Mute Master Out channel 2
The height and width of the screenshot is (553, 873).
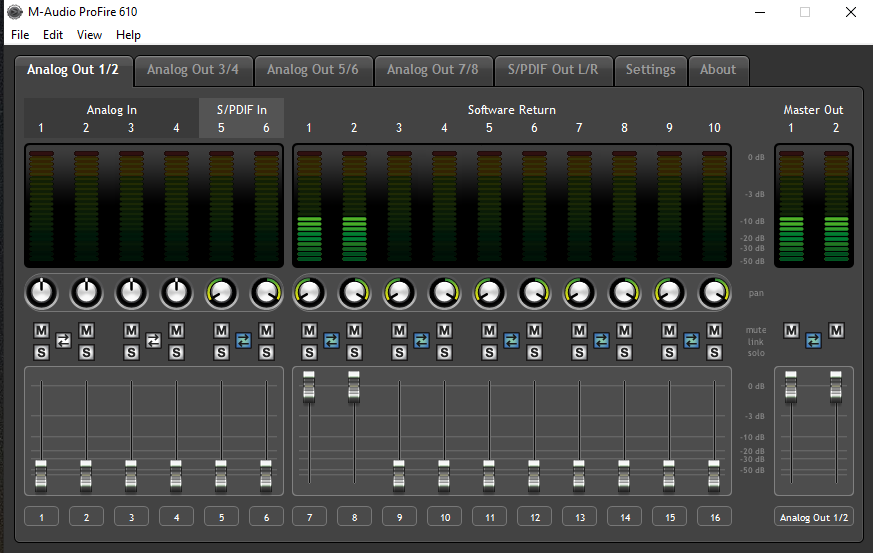click(836, 331)
